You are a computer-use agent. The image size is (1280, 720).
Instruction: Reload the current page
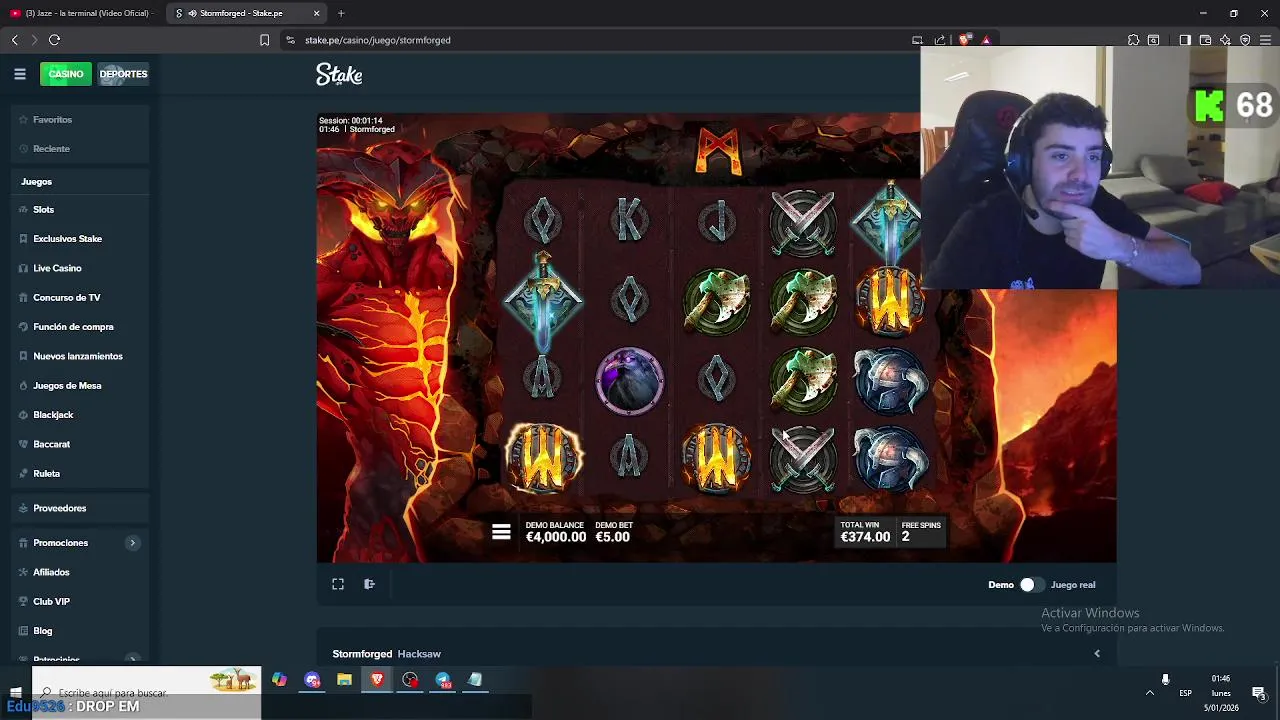pyautogui.click(x=54, y=40)
